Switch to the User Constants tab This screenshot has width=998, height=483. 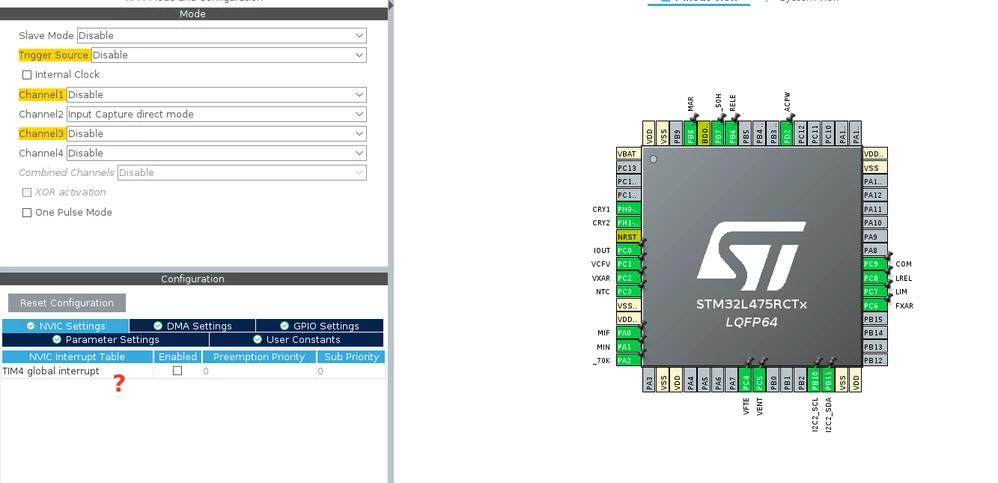[297, 340]
